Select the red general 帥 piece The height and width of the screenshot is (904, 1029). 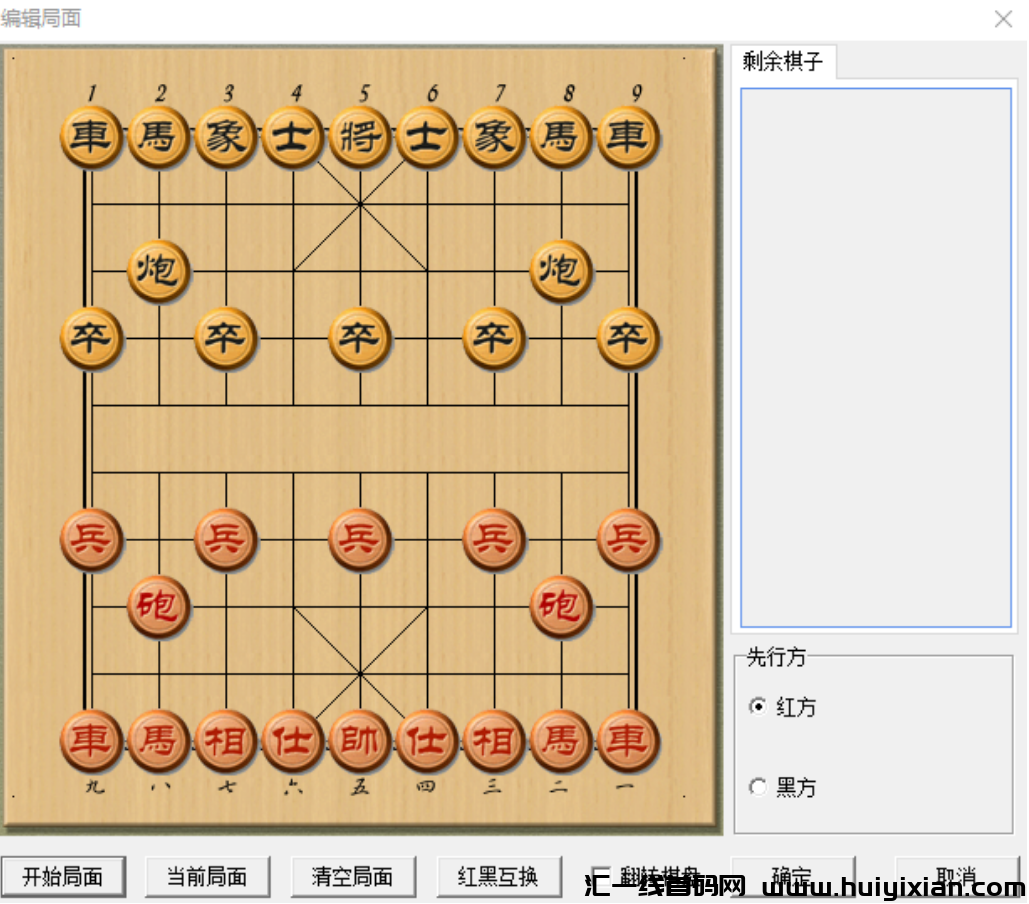pyautogui.click(x=359, y=741)
